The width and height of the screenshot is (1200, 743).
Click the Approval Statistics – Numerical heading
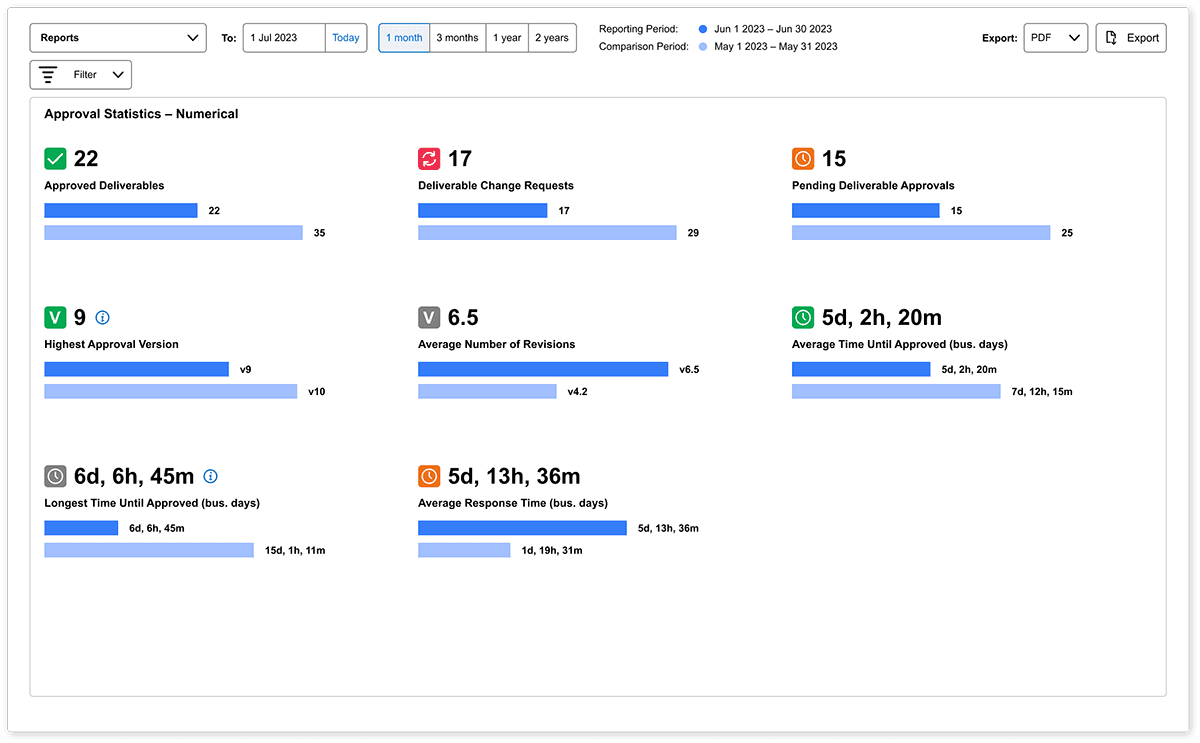[141, 114]
